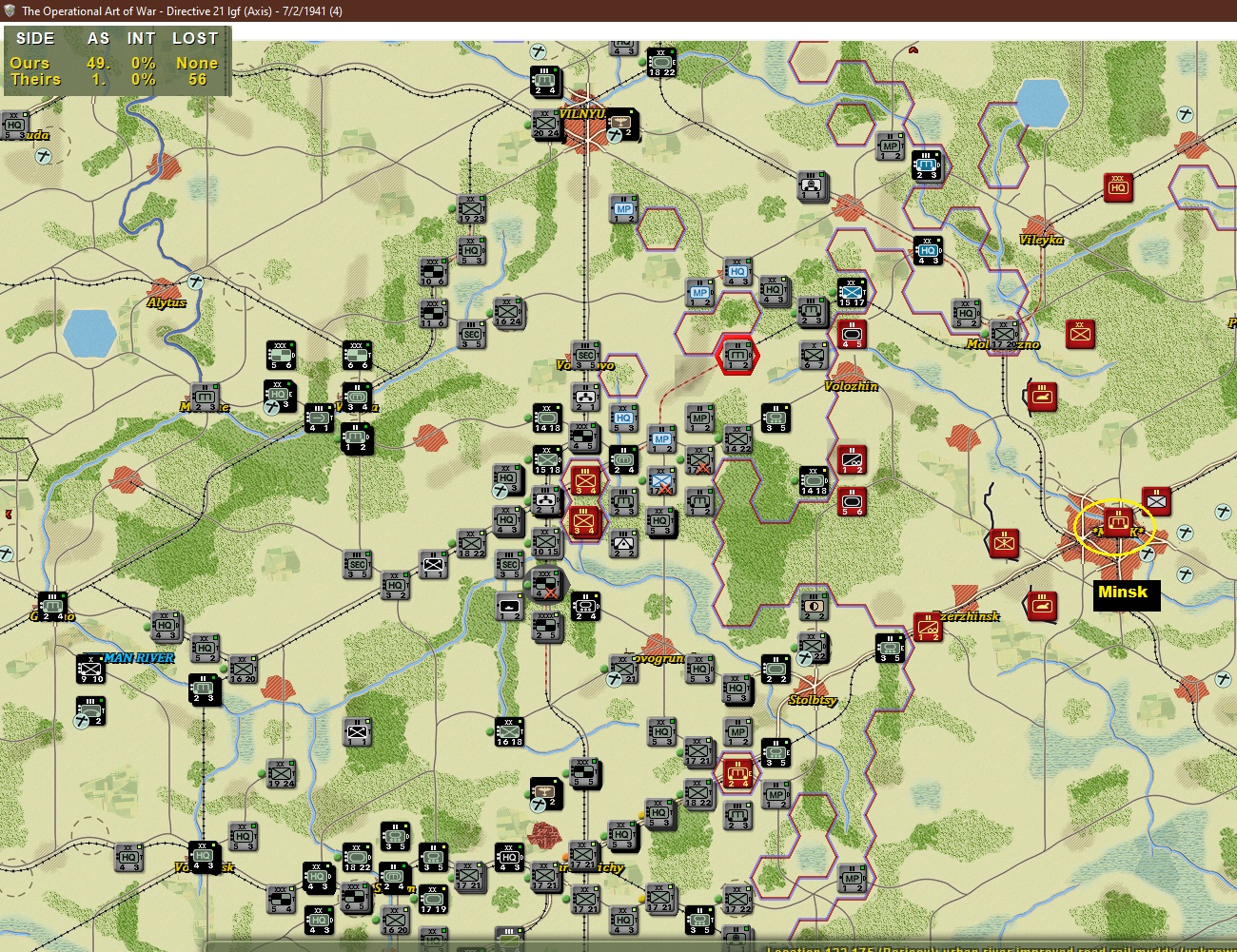Select the red battalion unit west of Minsk
This screenshot has width=1237, height=952.
click(1004, 543)
